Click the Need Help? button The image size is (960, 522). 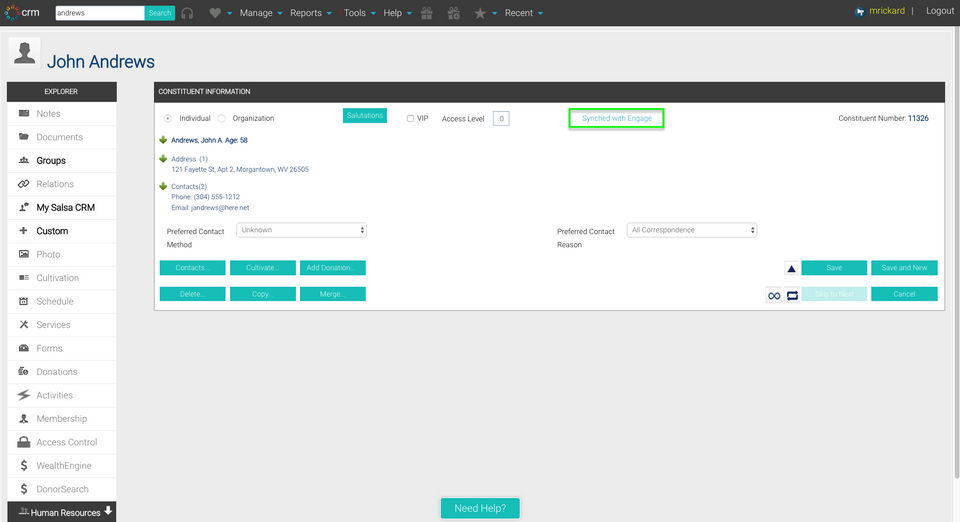[480, 508]
